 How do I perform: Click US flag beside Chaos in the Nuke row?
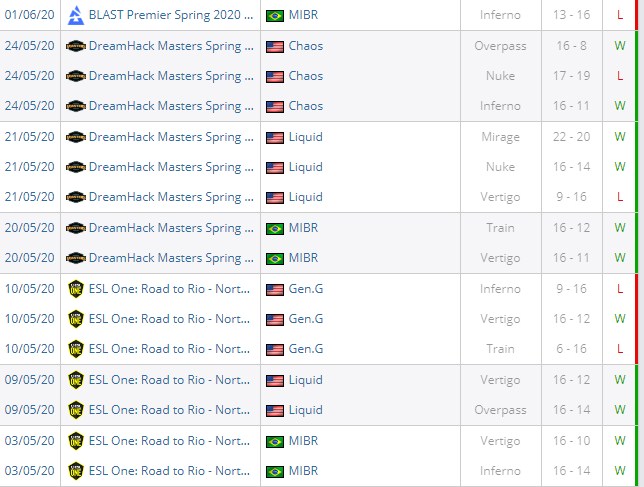point(275,76)
